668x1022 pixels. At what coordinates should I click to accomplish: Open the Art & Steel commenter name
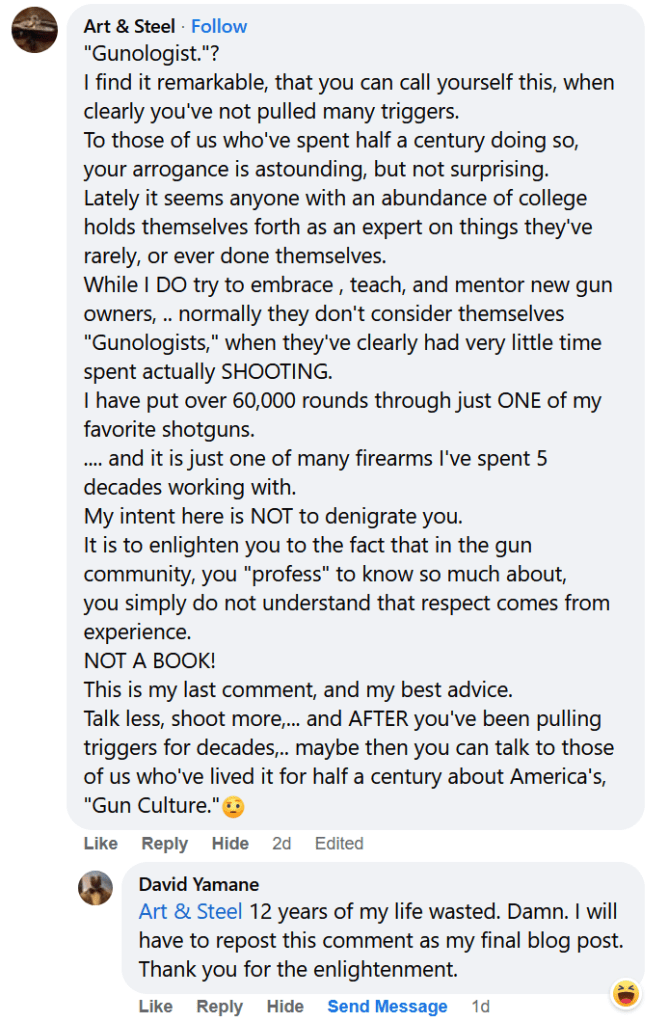129,26
